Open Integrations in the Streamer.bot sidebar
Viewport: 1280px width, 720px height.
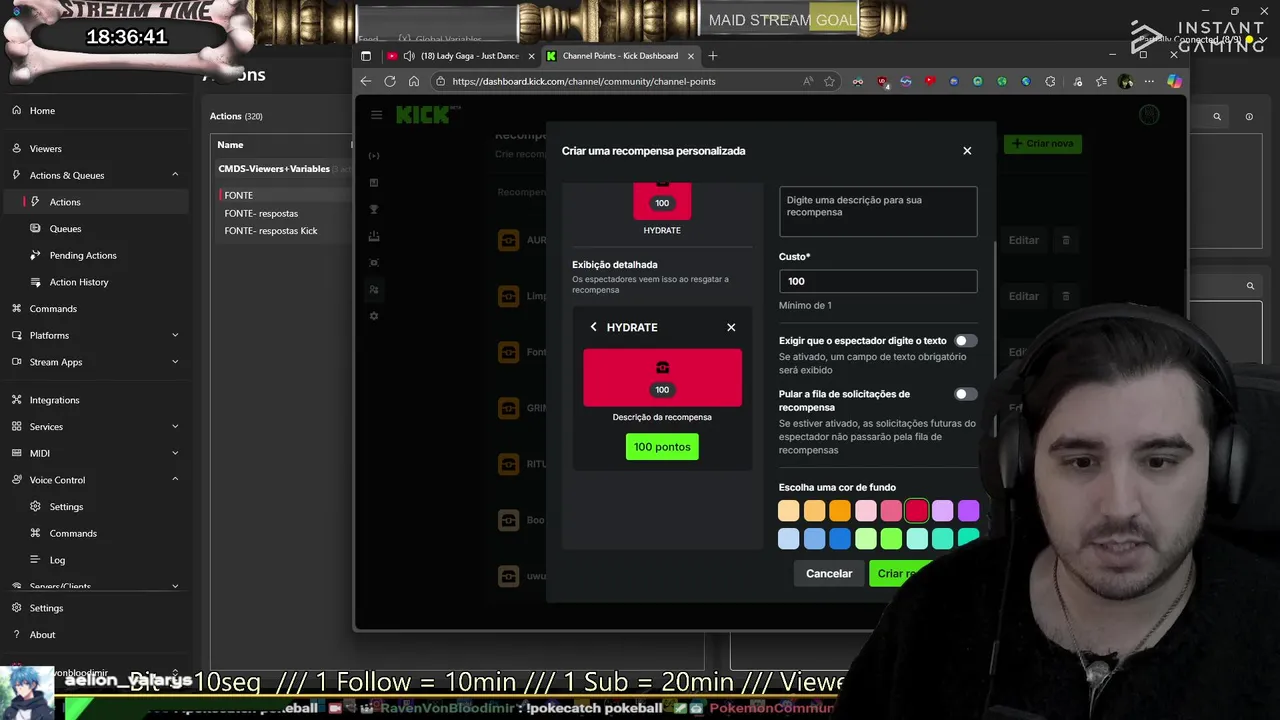point(54,400)
